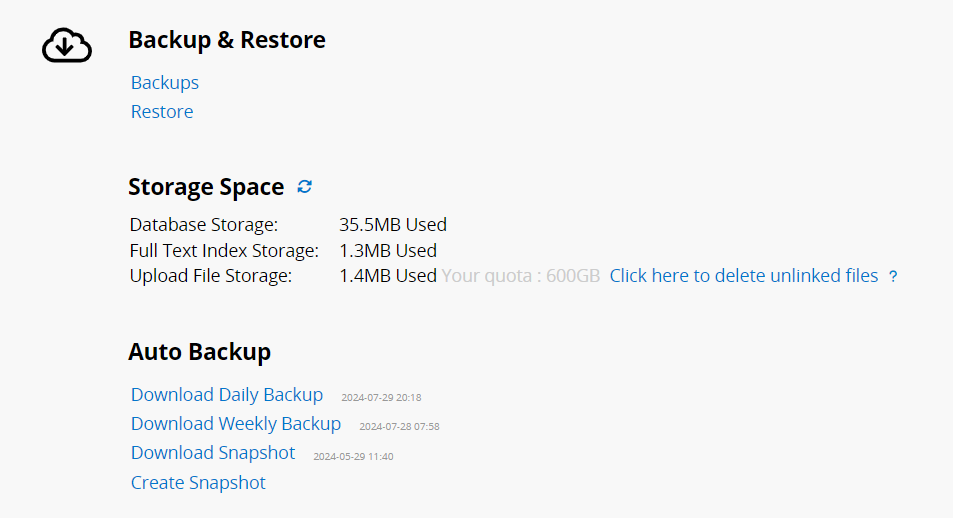Screen dimensions: 953x518
Task: Click here to delete unlinked files
Action: 743,276
